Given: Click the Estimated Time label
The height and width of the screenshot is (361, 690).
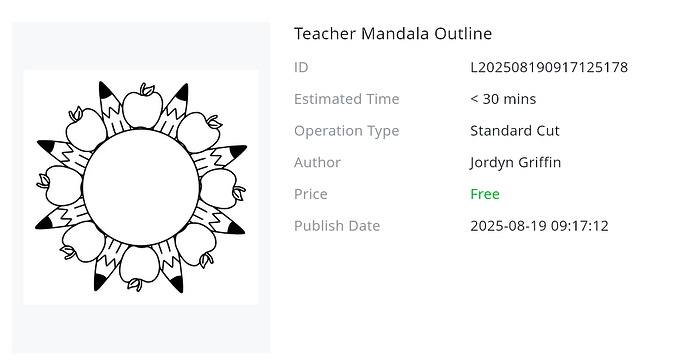Looking at the screenshot, I should [x=346, y=99].
